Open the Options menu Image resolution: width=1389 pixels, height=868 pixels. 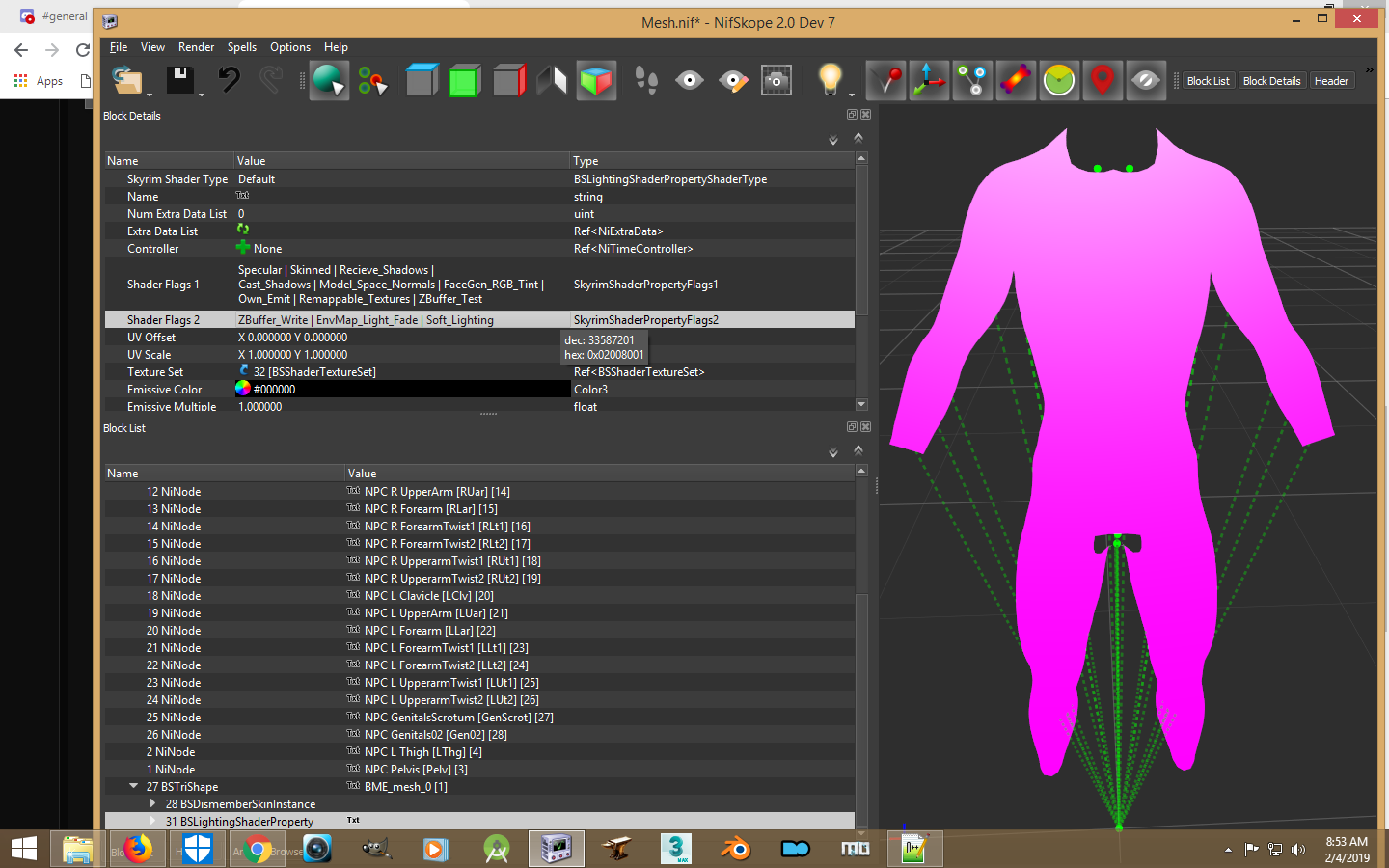click(290, 47)
